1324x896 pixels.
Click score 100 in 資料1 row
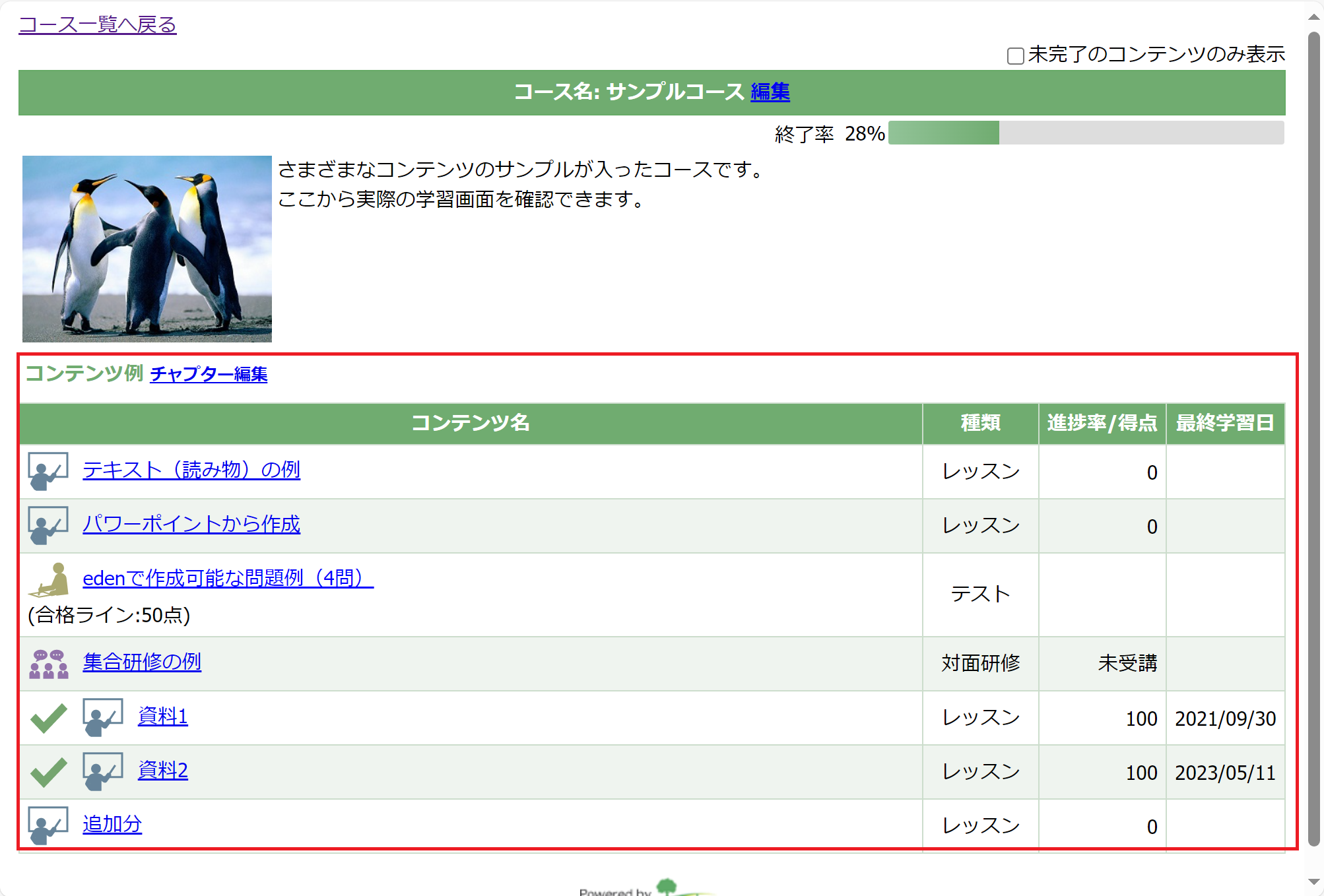1141,719
